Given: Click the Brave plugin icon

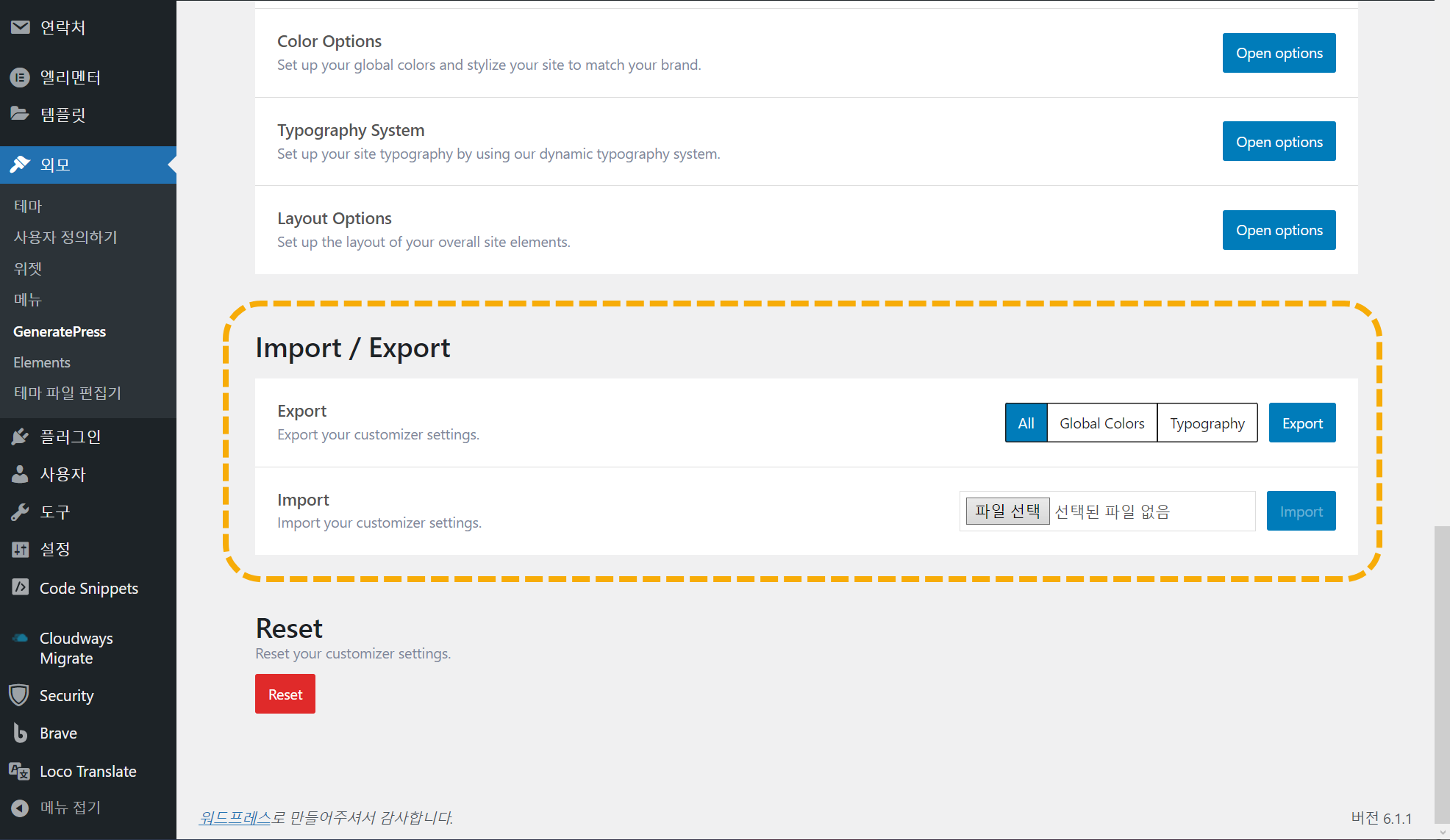Looking at the screenshot, I should (20, 733).
